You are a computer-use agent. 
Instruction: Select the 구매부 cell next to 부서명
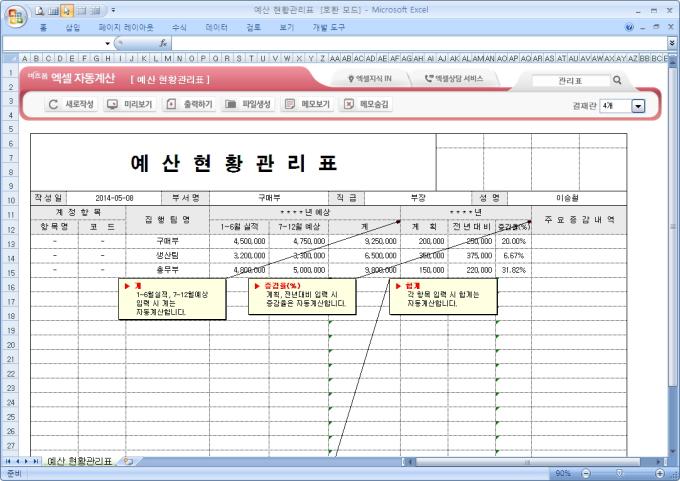pos(269,198)
